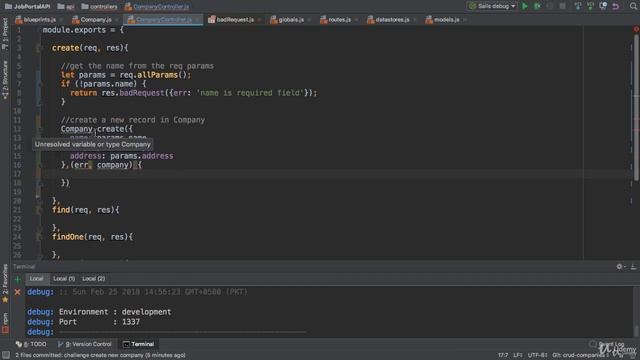
Task: Run the Sails debug configuration
Action: [x=525, y=6]
